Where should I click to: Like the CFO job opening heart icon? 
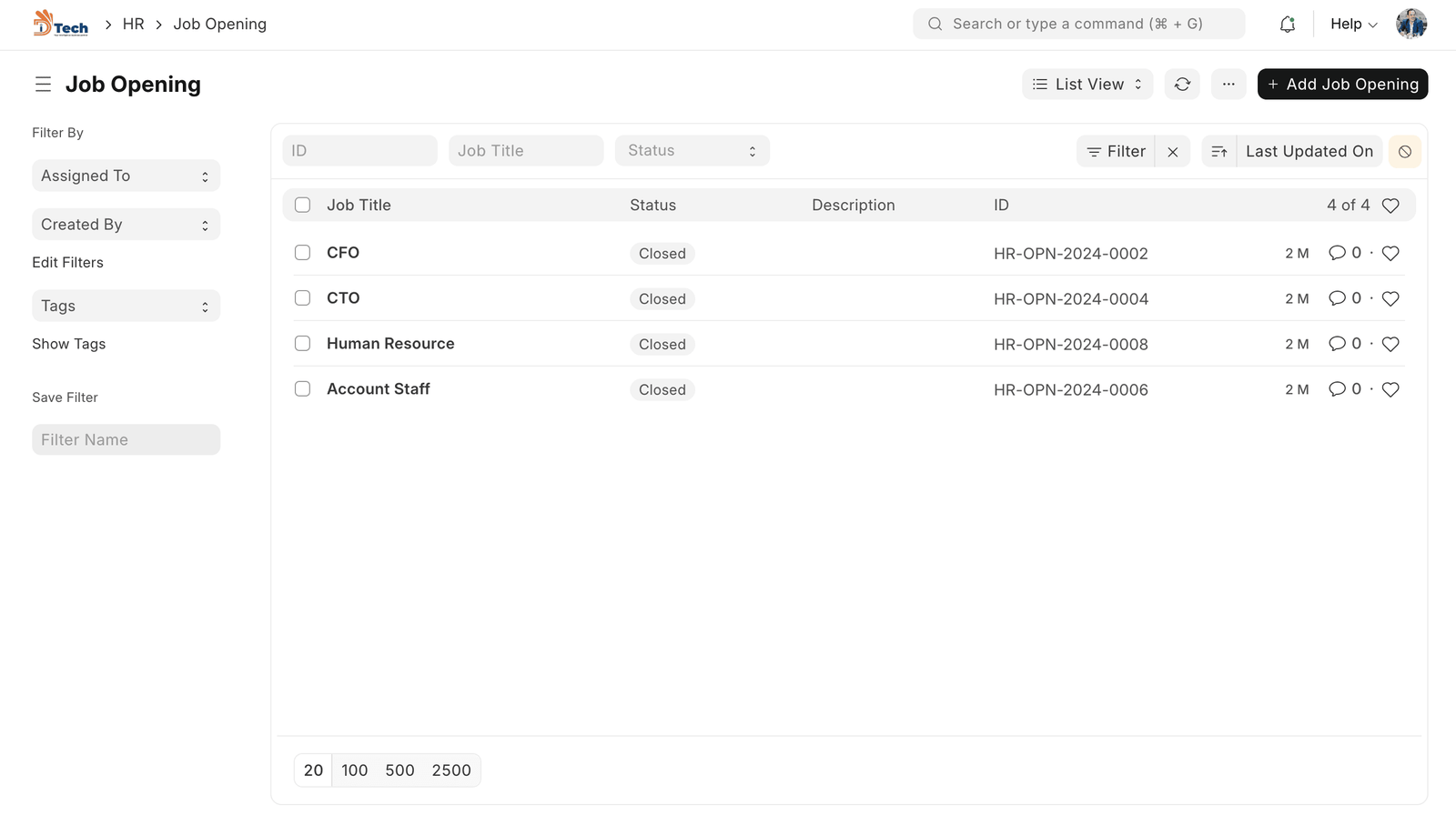(1390, 254)
